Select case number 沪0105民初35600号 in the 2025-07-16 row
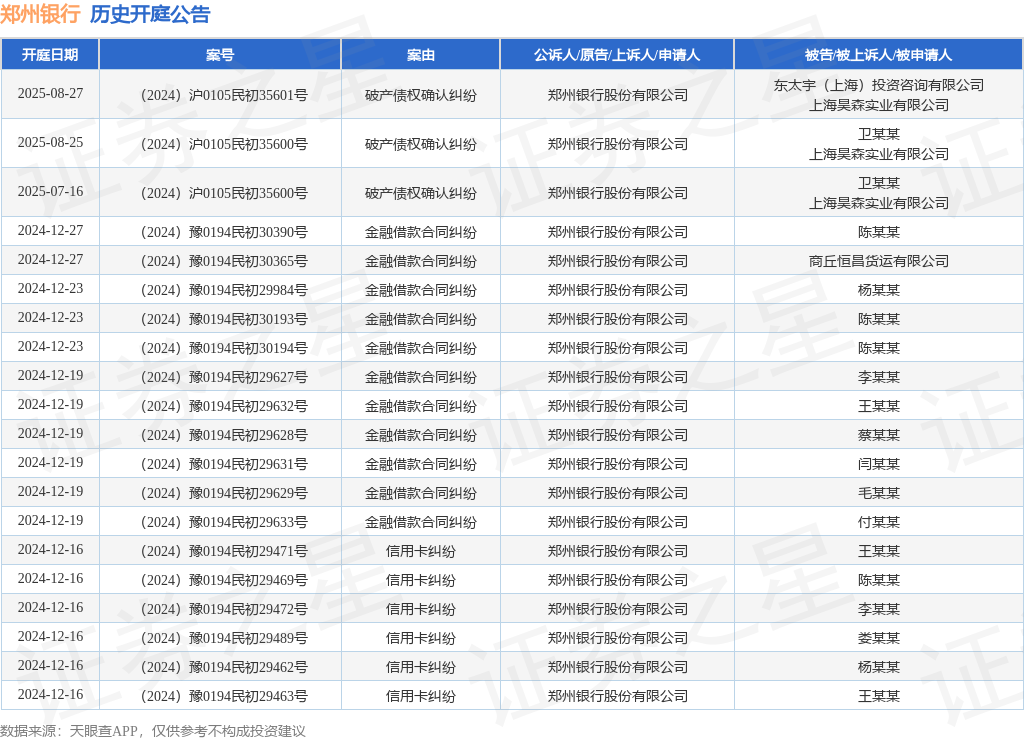 coord(220,193)
